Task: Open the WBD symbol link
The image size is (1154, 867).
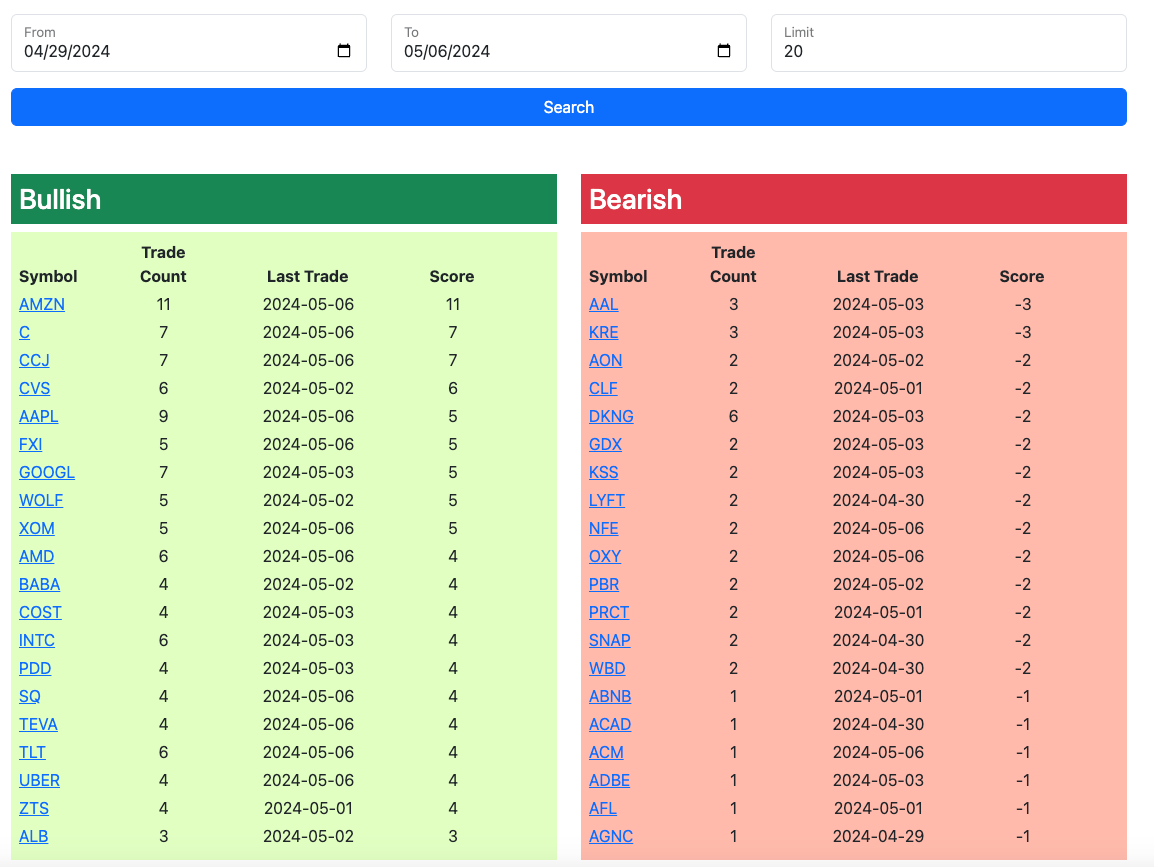Action: coord(607,668)
